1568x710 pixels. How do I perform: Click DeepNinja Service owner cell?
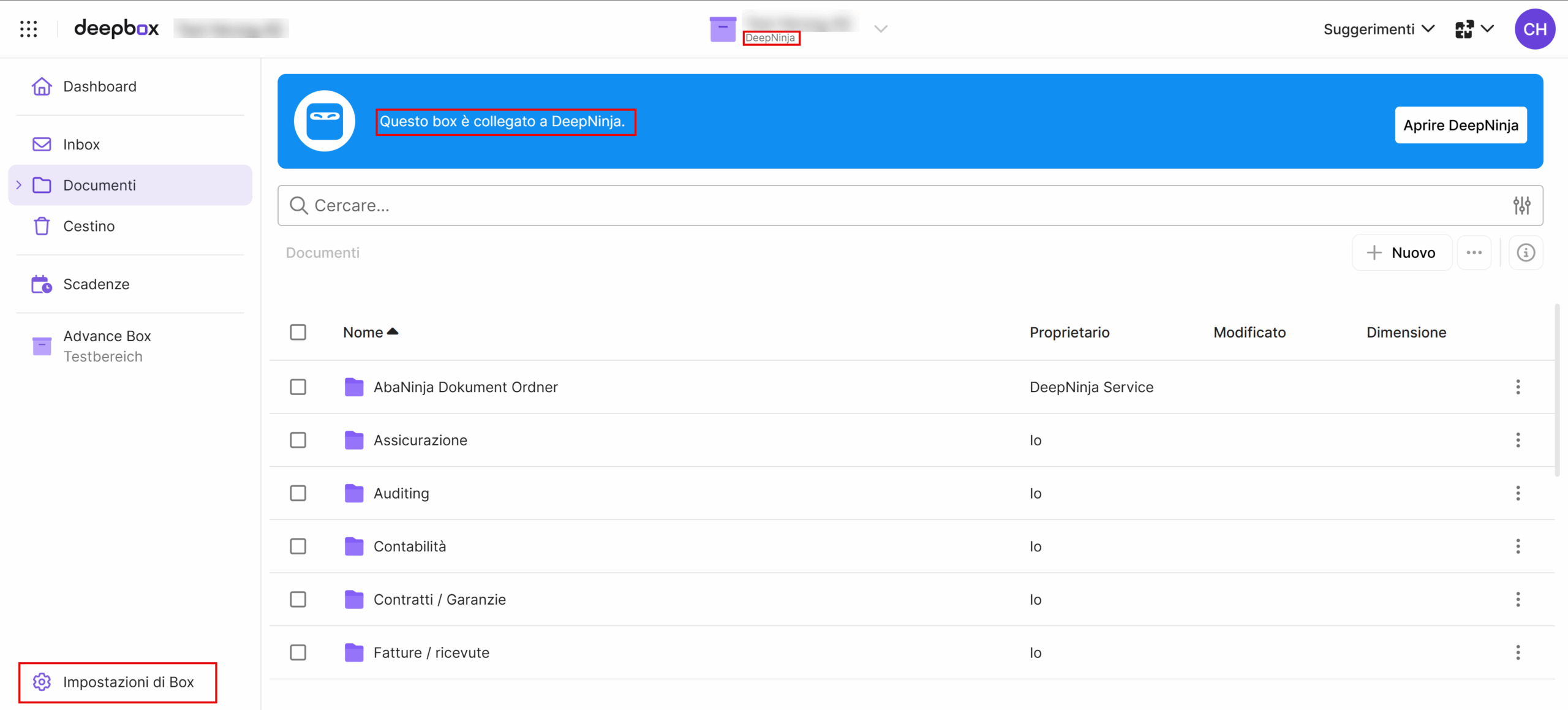click(x=1091, y=387)
